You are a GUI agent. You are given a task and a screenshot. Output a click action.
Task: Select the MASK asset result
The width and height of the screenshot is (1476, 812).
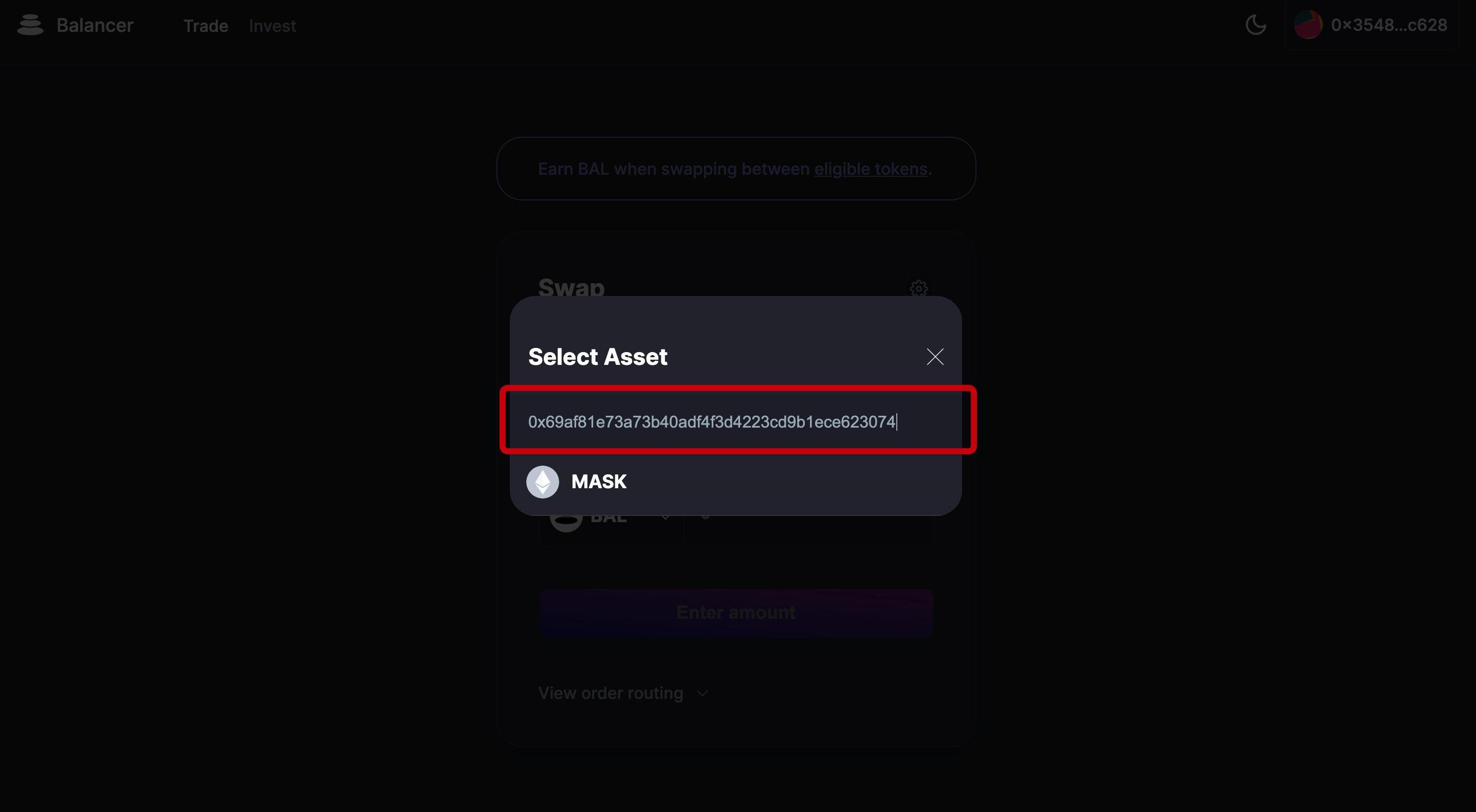click(599, 482)
